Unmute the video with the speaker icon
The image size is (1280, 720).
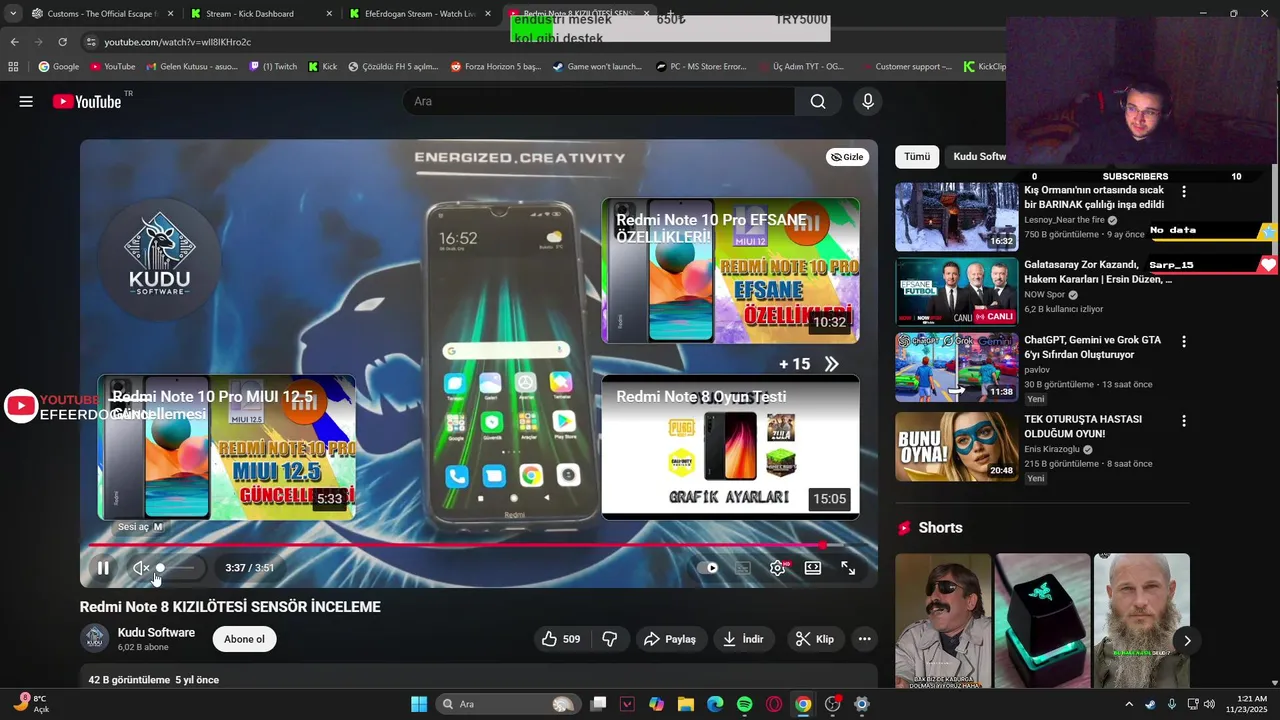141,568
